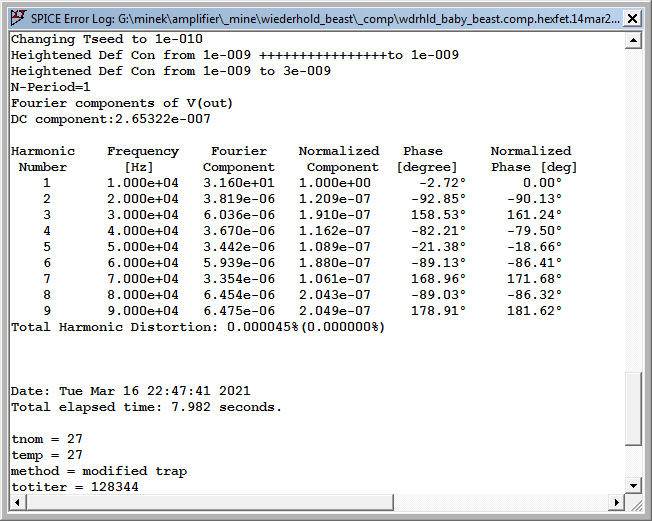Image resolution: width=652 pixels, height=521 pixels.
Task: Click frequency value 4.000e+04
Action: pyautogui.click(x=143, y=231)
